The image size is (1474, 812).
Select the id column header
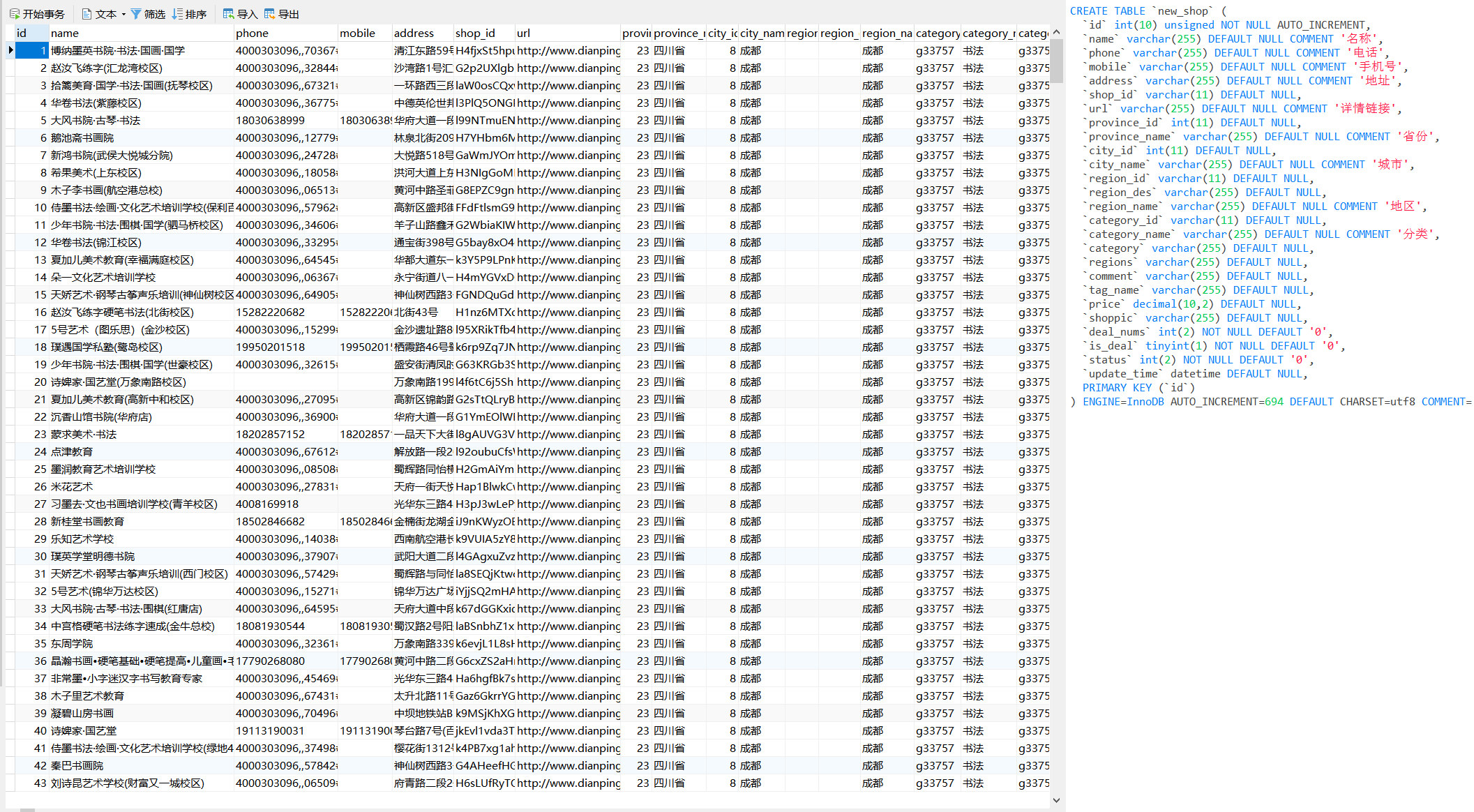[32, 33]
